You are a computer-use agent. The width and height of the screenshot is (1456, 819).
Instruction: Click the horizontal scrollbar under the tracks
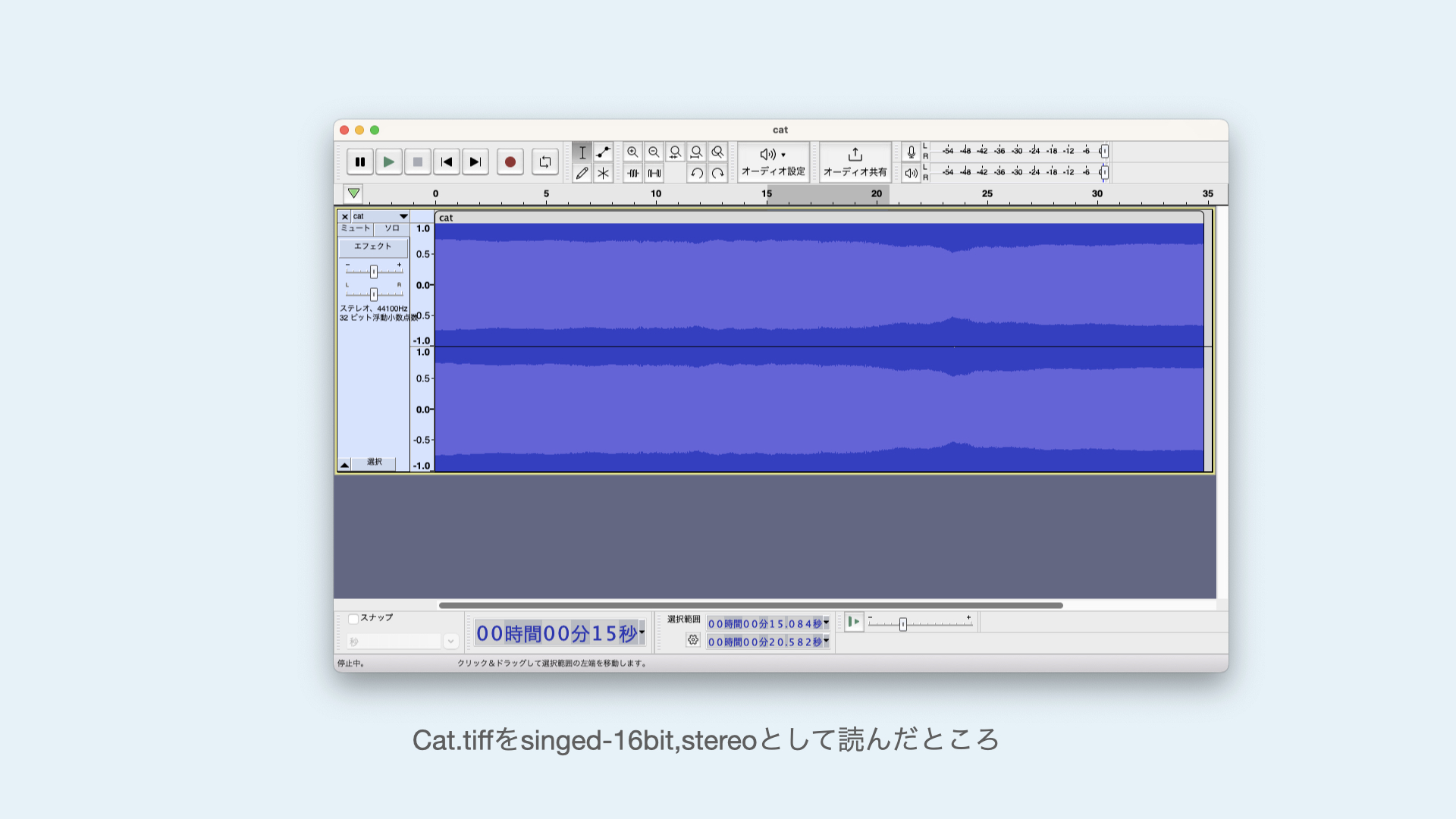[x=751, y=605]
